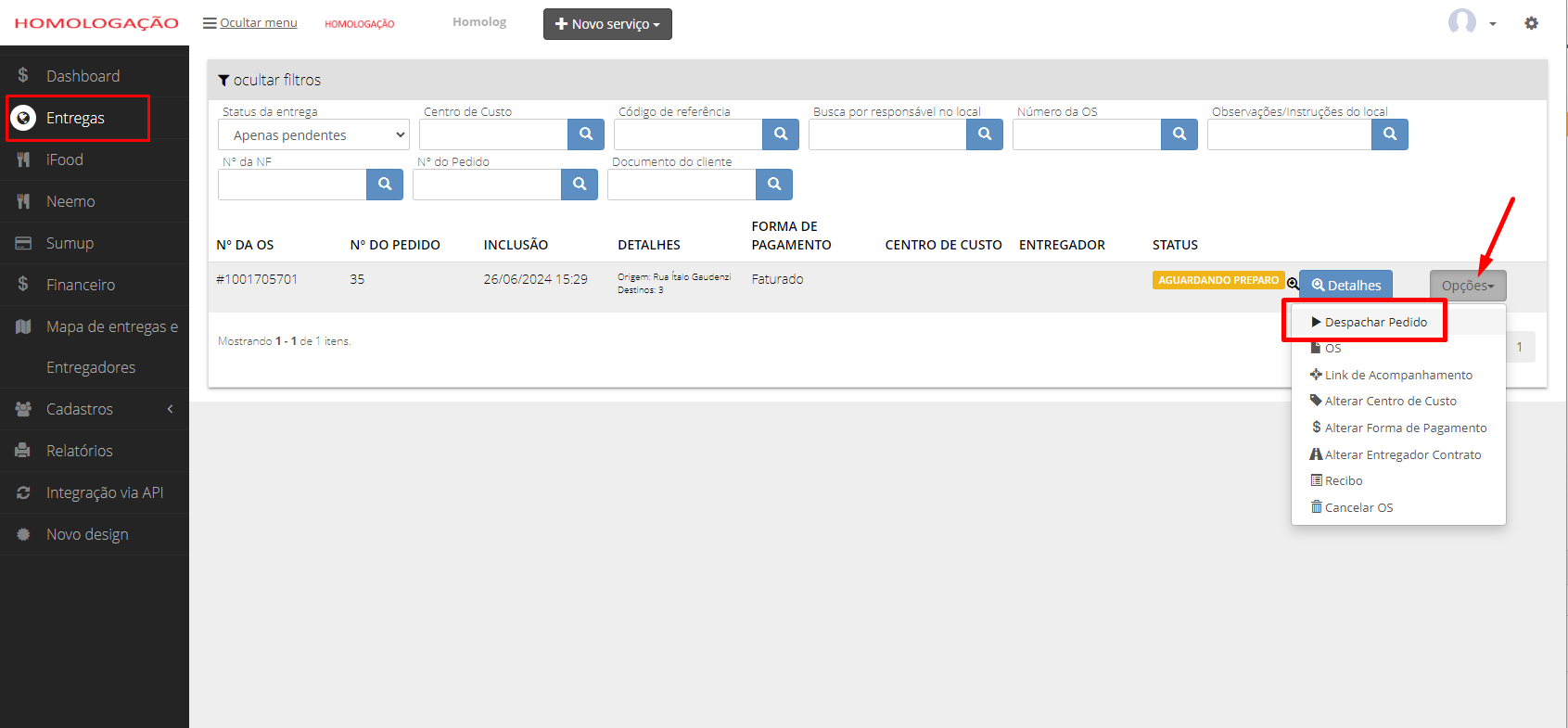This screenshot has height=728, width=1568.
Task: Search by Número da OS magnifier
Action: (1179, 134)
